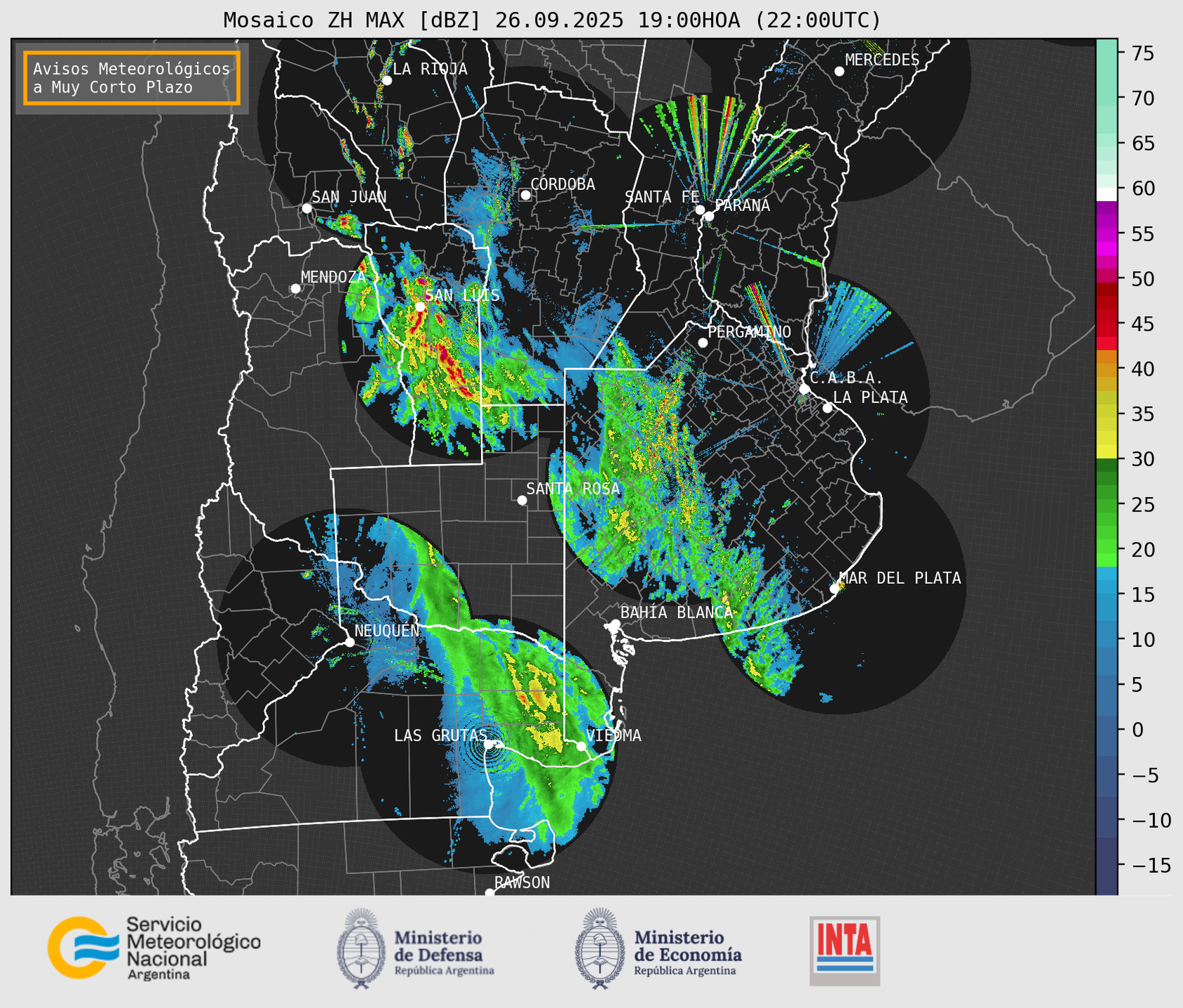Screen dimensions: 1183x1008
Task: Click the Mercedes city marker
Action: 839,71
